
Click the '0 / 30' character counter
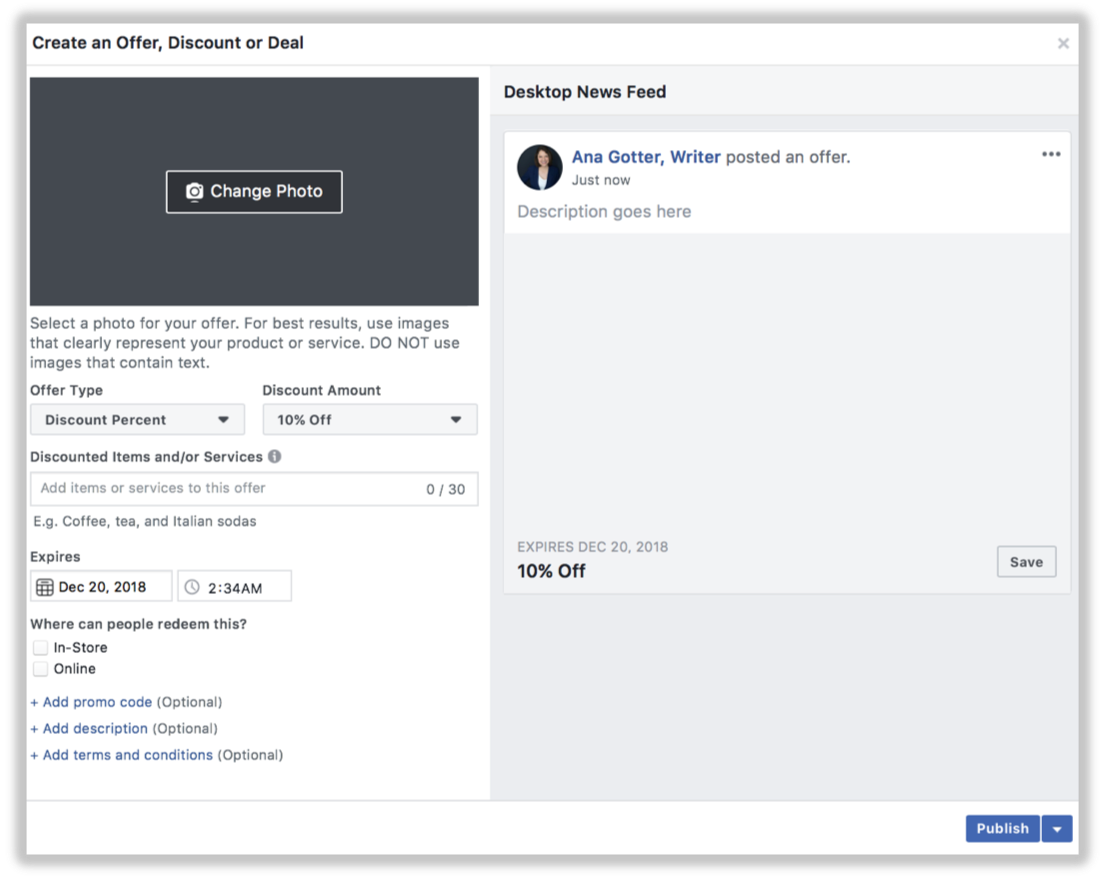click(x=446, y=489)
